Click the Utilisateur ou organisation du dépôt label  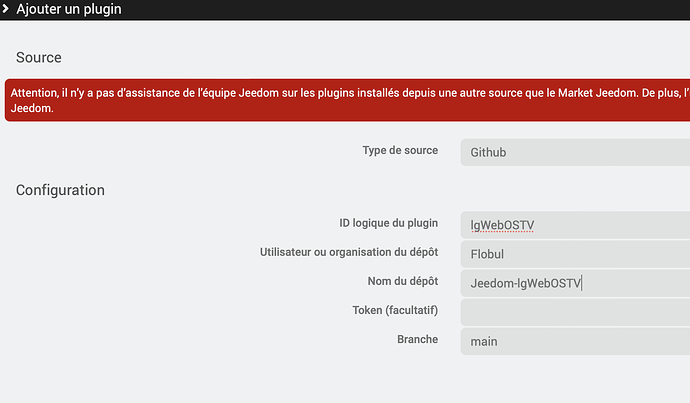click(349, 252)
